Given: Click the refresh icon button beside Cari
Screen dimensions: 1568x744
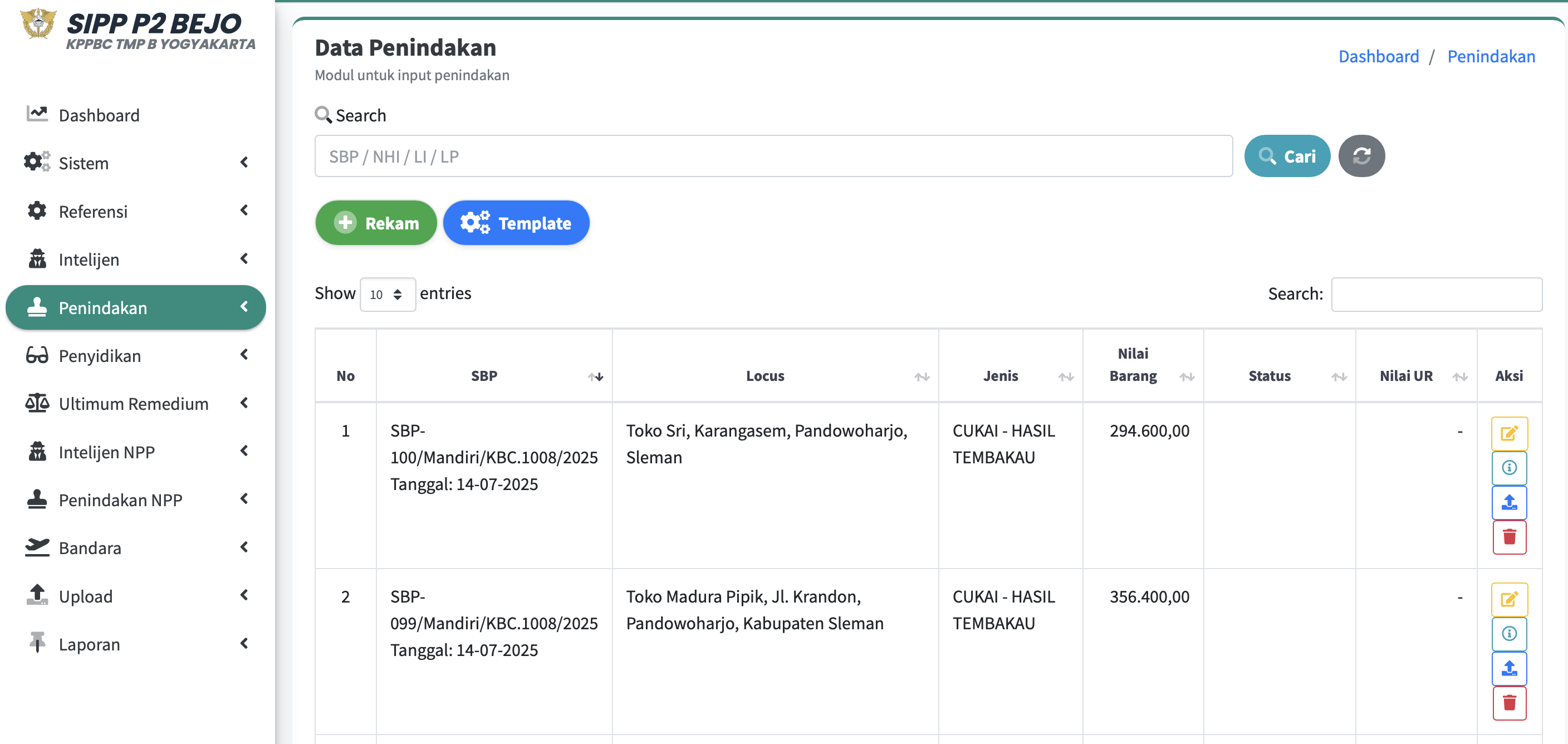Looking at the screenshot, I should pos(1361,156).
